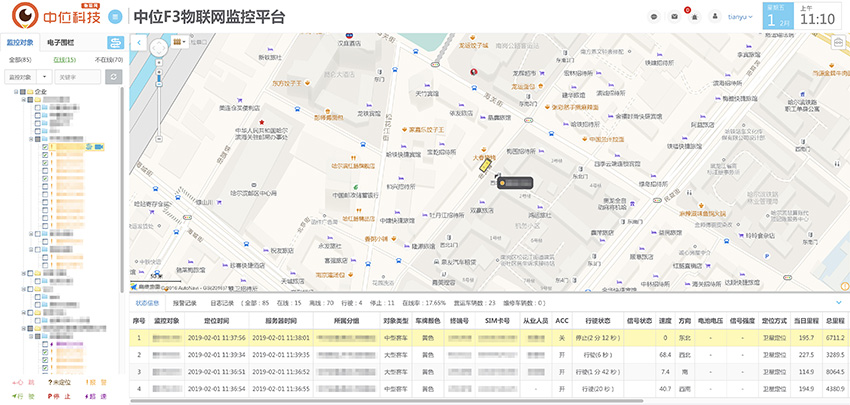Click the blue toggle icon beside 电子围栏 tab
This screenshot has width=850, height=405.
115,43
